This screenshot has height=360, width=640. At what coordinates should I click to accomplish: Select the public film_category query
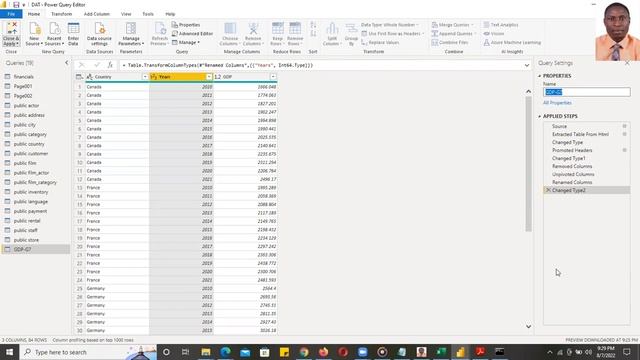tap(36, 182)
